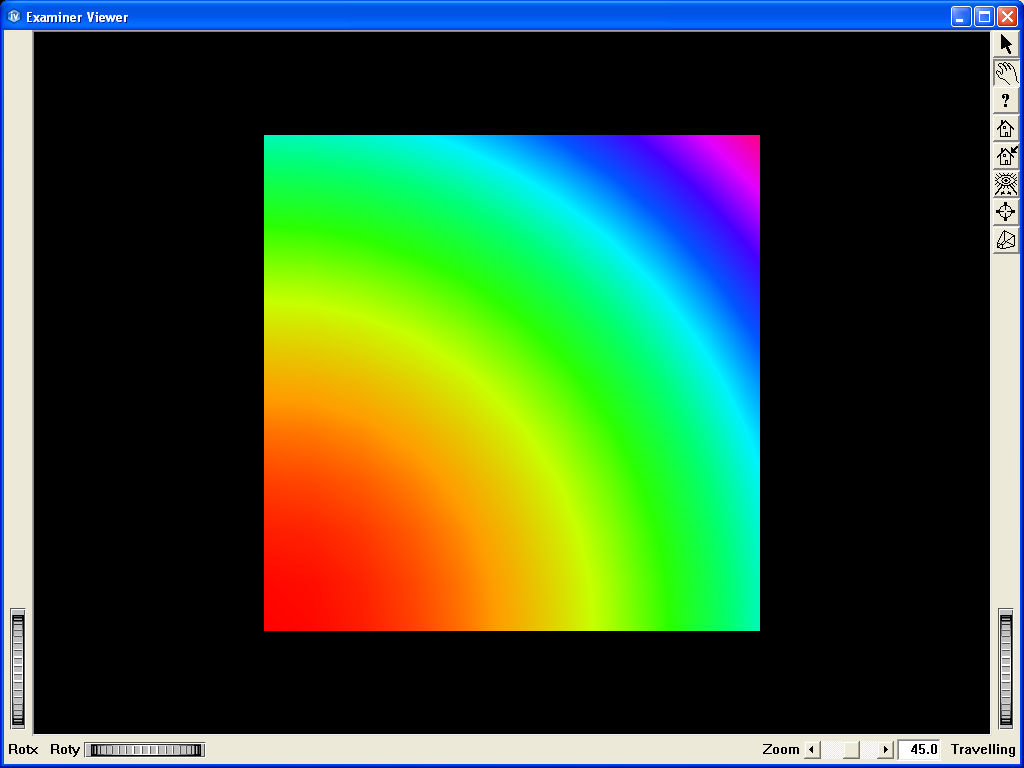The image size is (1024, 768).
Task: Toggle between perspective and orthographic camera
Action: 1005,239
